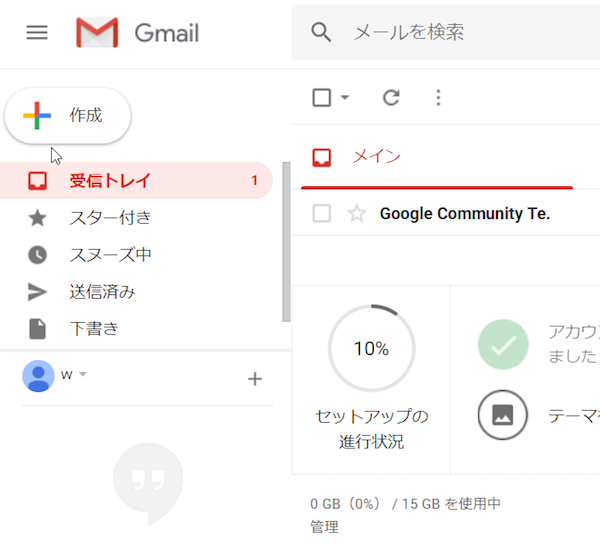Click the red inbox icon in sidebar
This screenshot has width=600, height=544.
tap(38, 181)
